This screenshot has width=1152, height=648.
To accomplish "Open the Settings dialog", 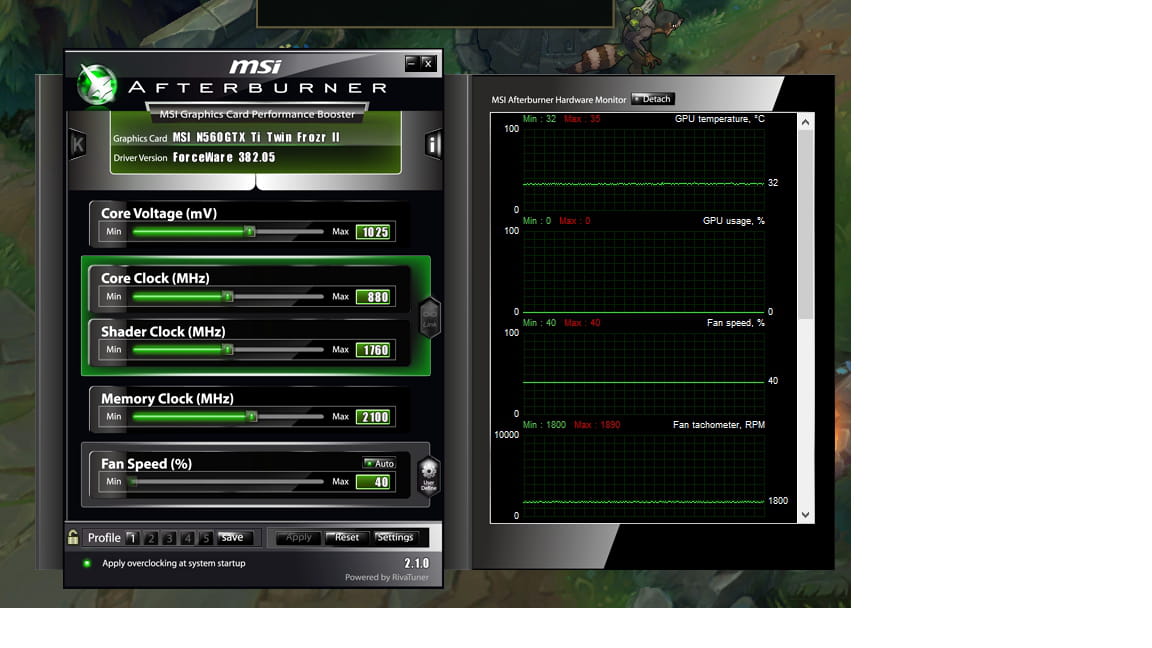I will [x=395, y=537].
